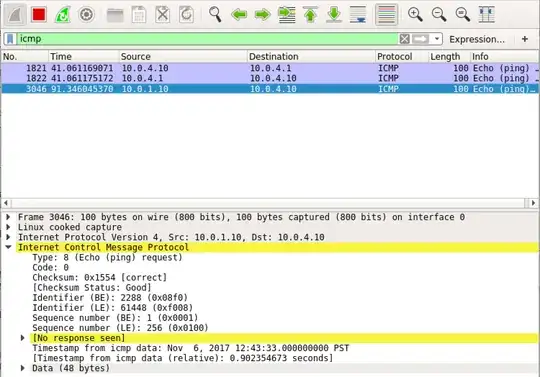The image size is (540, 377).
Task: Clear the icmp display filter
Action: [x=404, y=39]
